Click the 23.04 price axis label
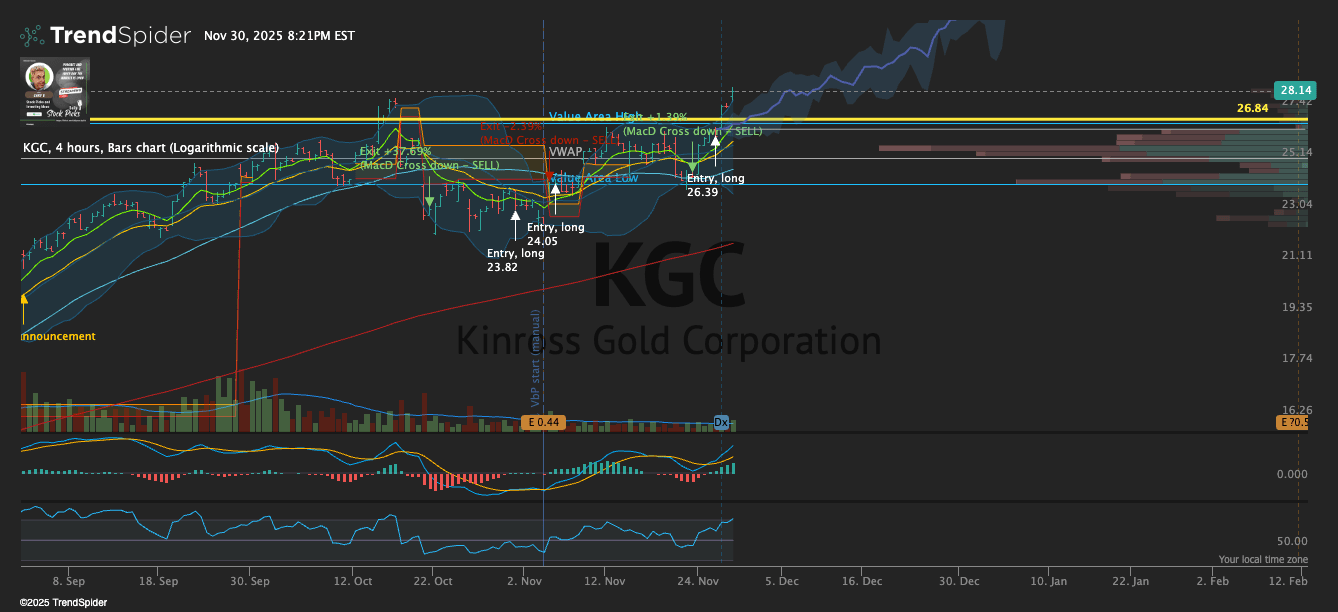The height and width of the screenshot is (612, 1338). tap(1295, 204)
